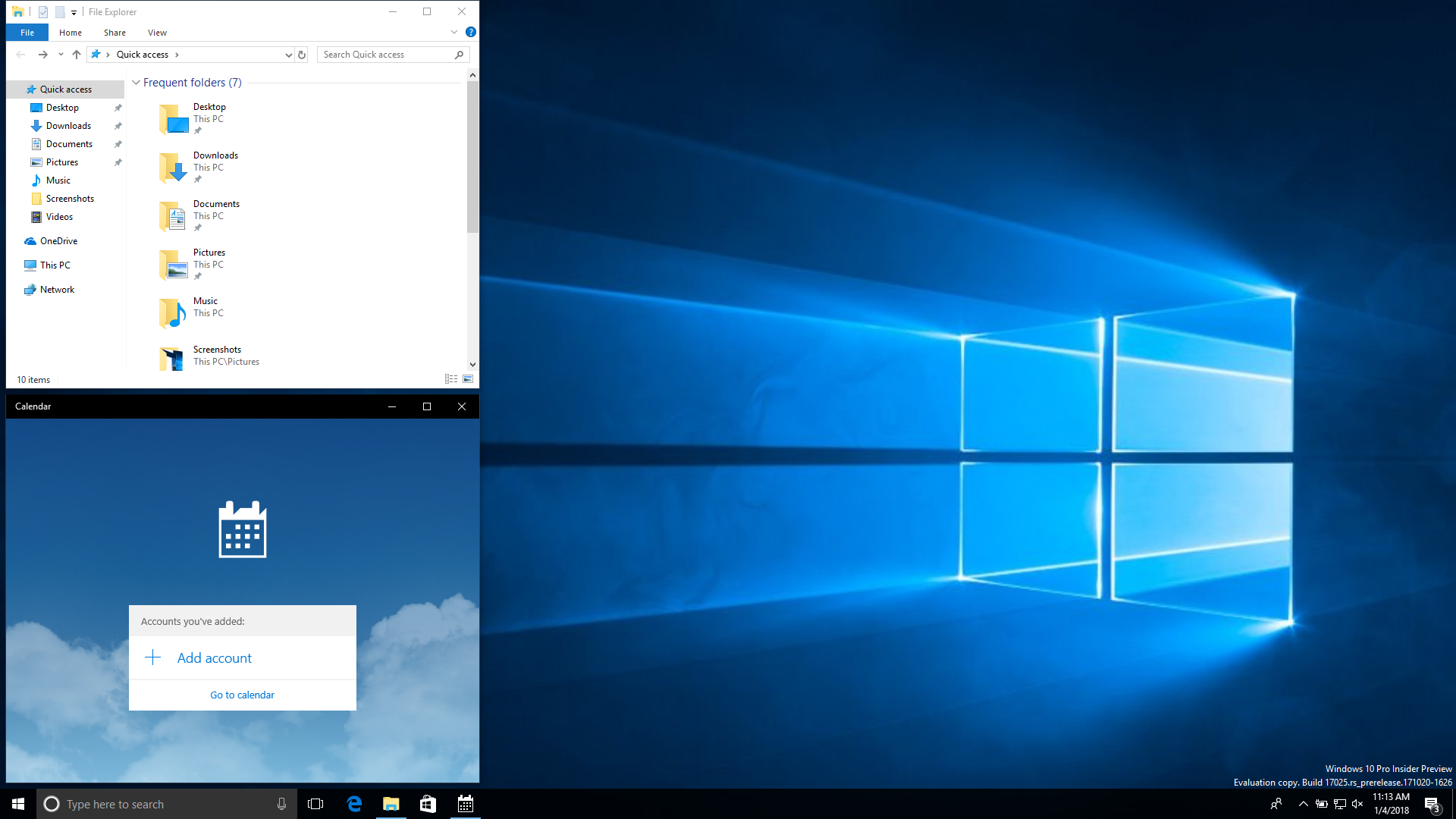Expand the File Explorer ribbon chevron
Viewport: 1456px width, 819px height.
point(454,32)
